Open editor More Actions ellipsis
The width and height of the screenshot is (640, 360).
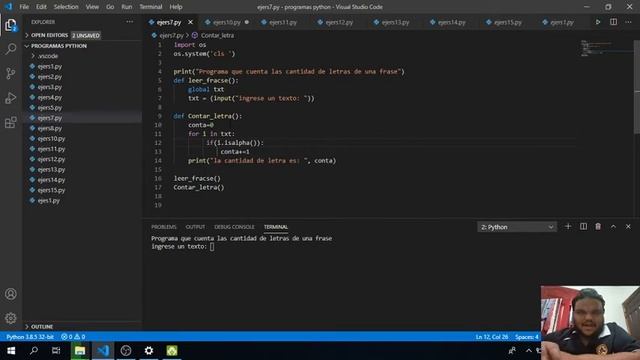click(x=628, y=22)
